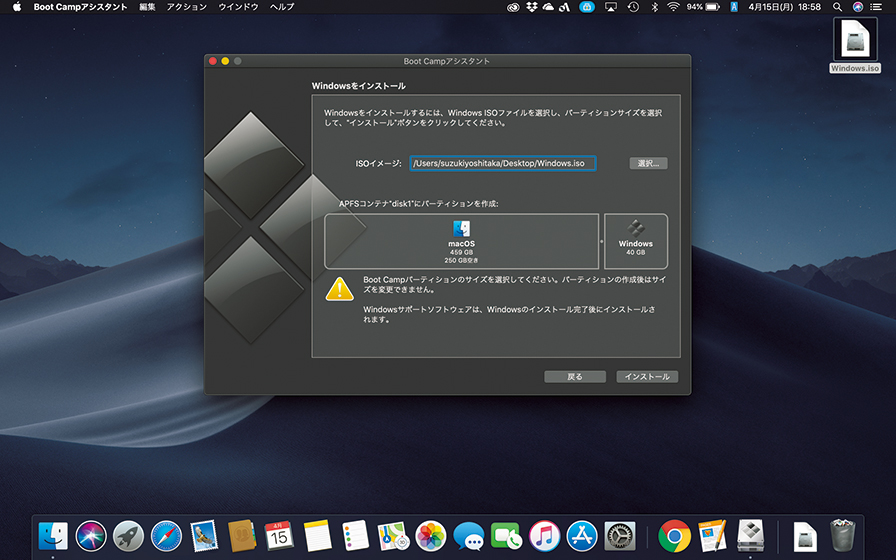Open the Trash in the Dock
The height and width of the screenshot is (560, 896).
(x=840, y=537)
